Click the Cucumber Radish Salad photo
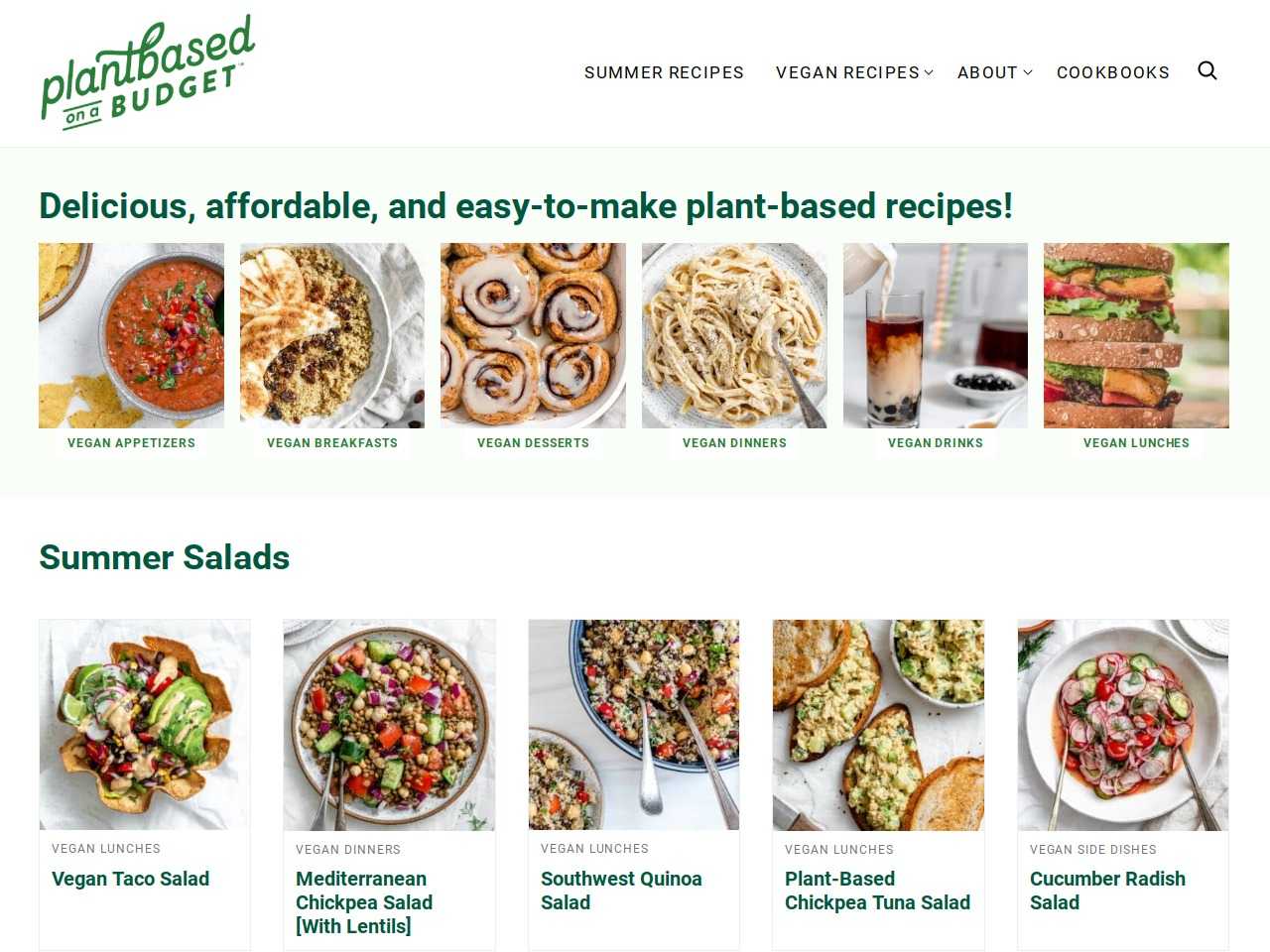The height and width of the screenshot is (952, 1270). 1123,725
